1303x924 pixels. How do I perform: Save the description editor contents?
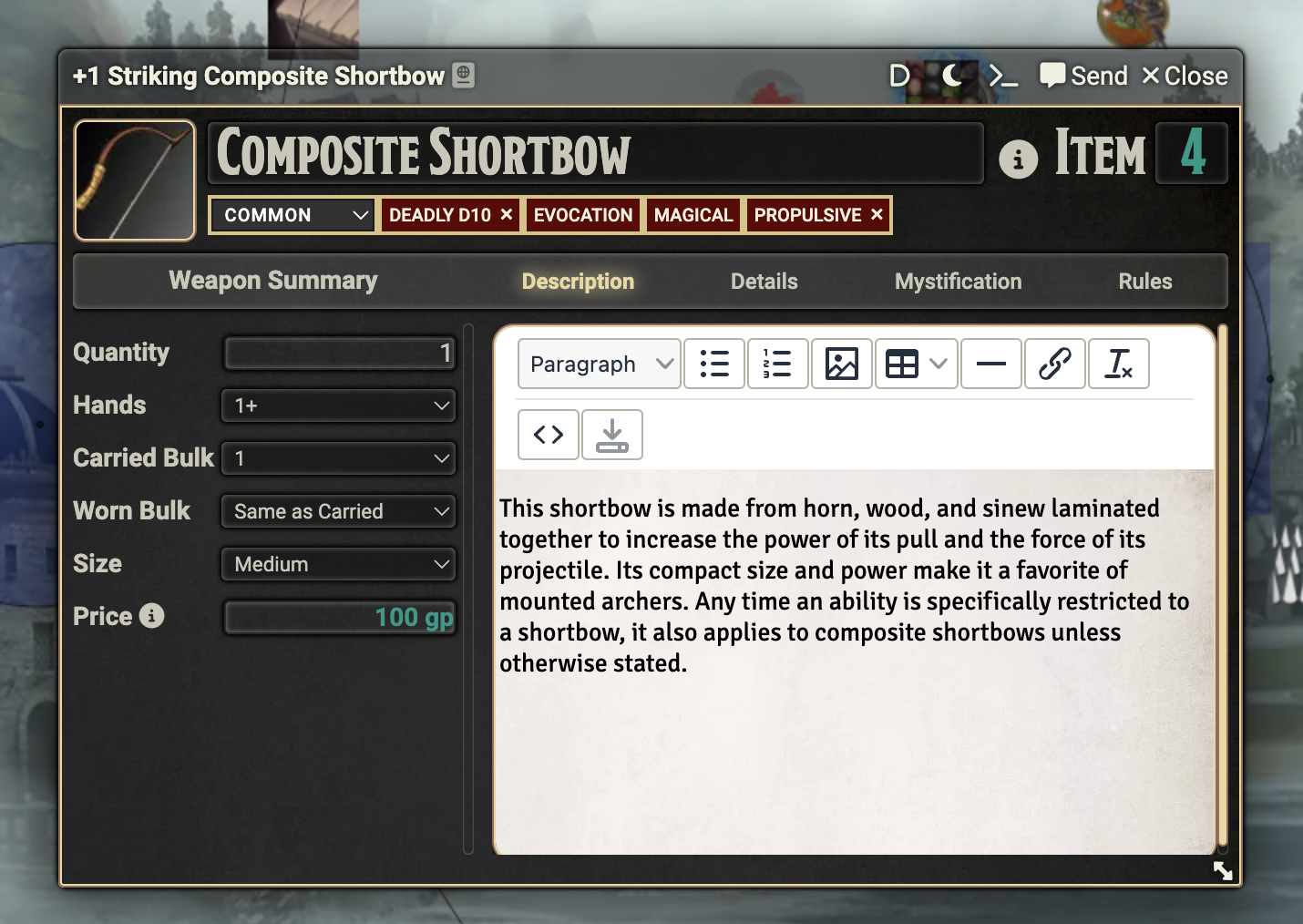pos(611,435)
